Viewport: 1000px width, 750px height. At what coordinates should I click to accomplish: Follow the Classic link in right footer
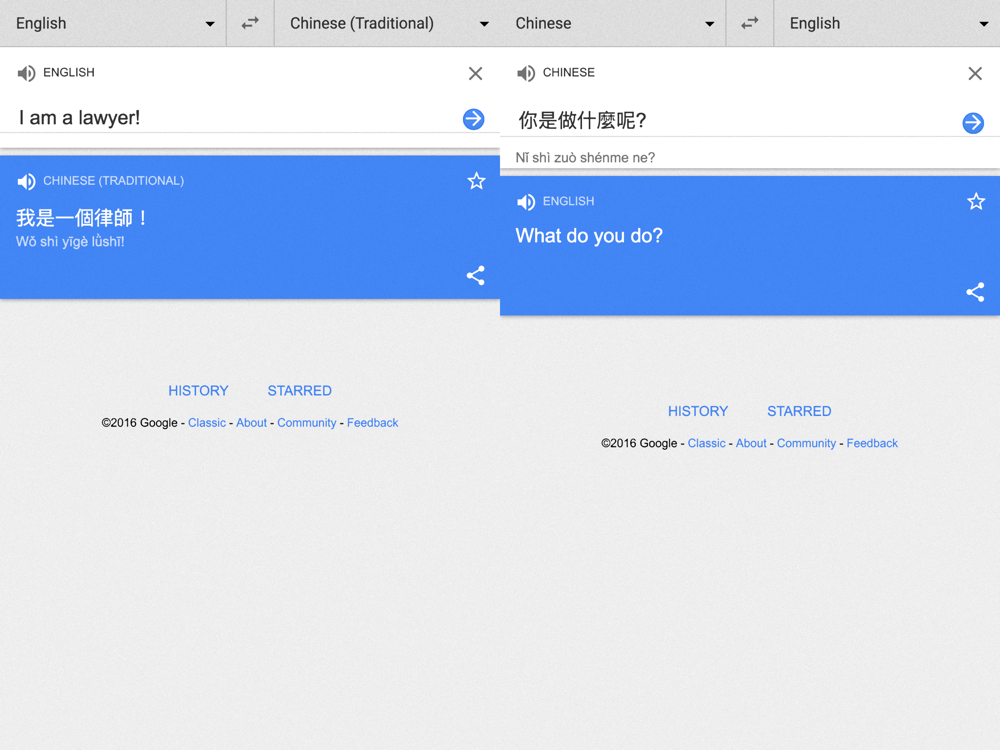click(x=706, y=443)
